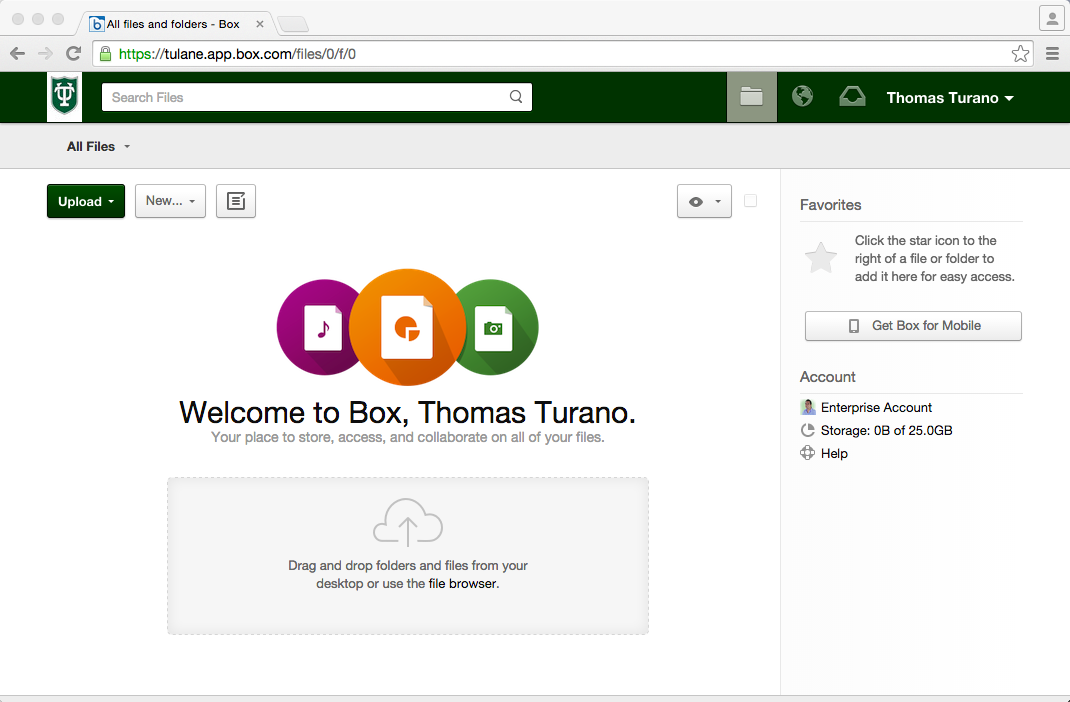Open the file browser link
1070x702 pixels.
(463, 584)
